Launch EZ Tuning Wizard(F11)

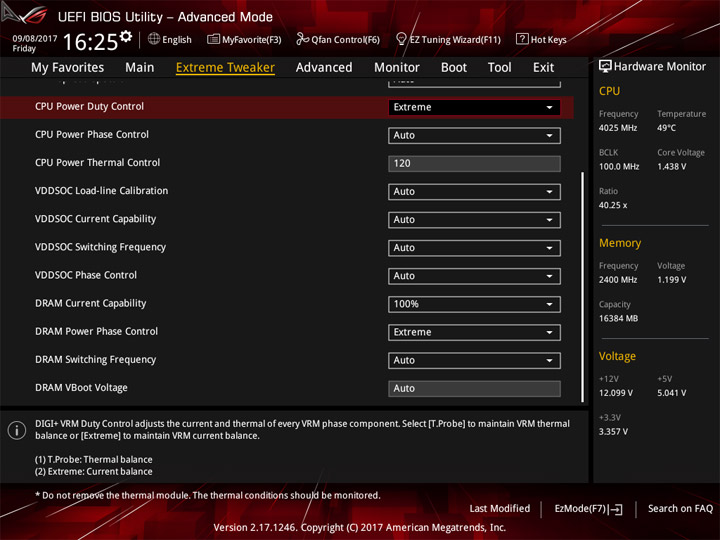[x=448, y=39]
